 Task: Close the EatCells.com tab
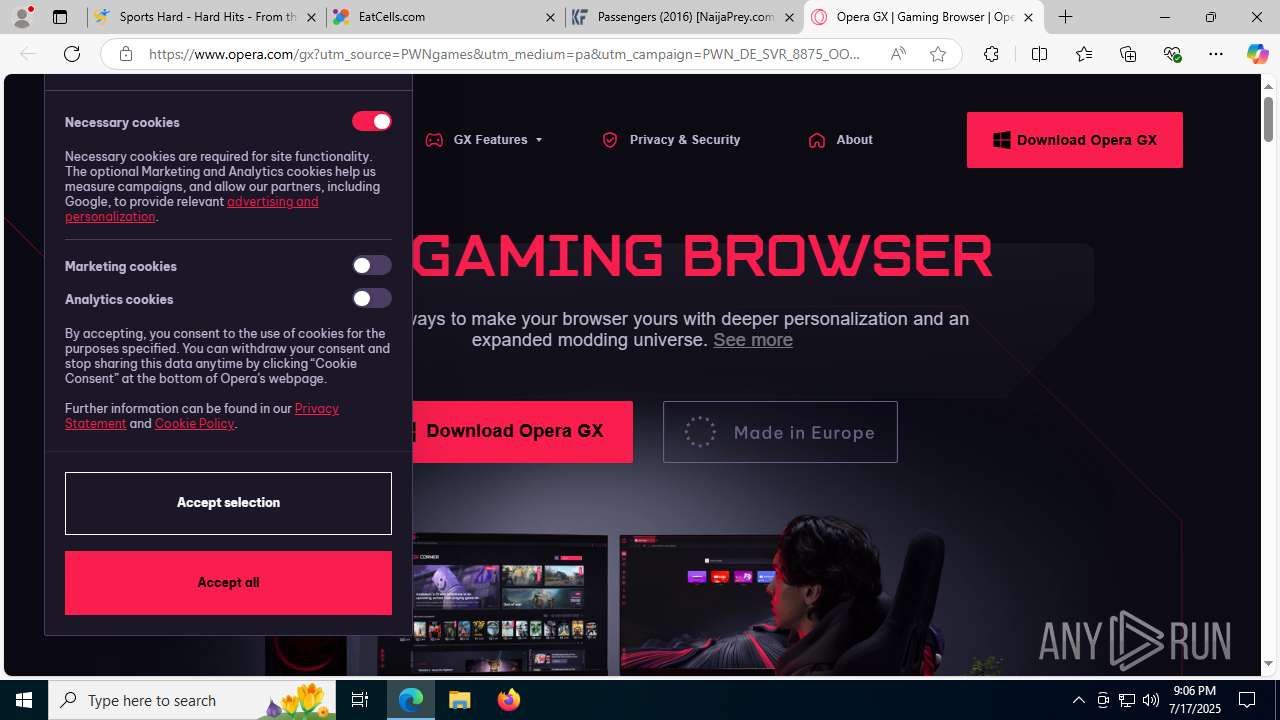(x=550, y=17)
